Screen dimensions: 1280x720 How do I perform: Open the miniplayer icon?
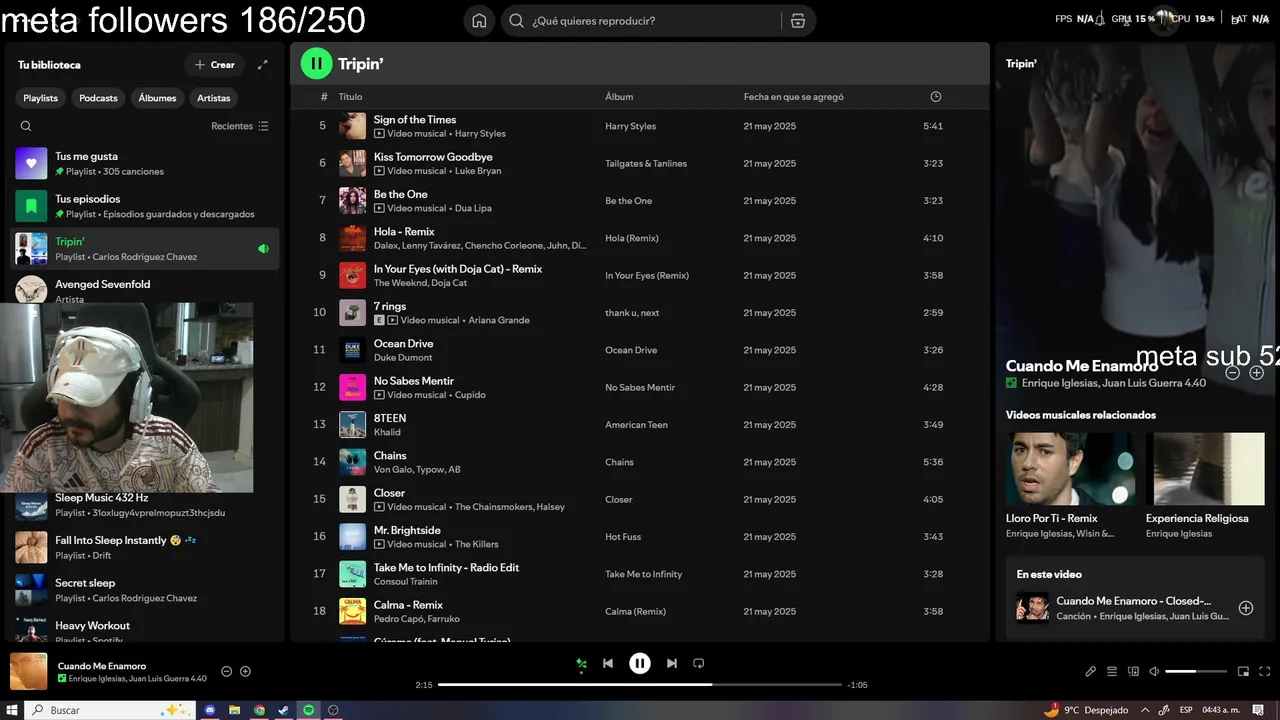click(x=1244, y=672)
